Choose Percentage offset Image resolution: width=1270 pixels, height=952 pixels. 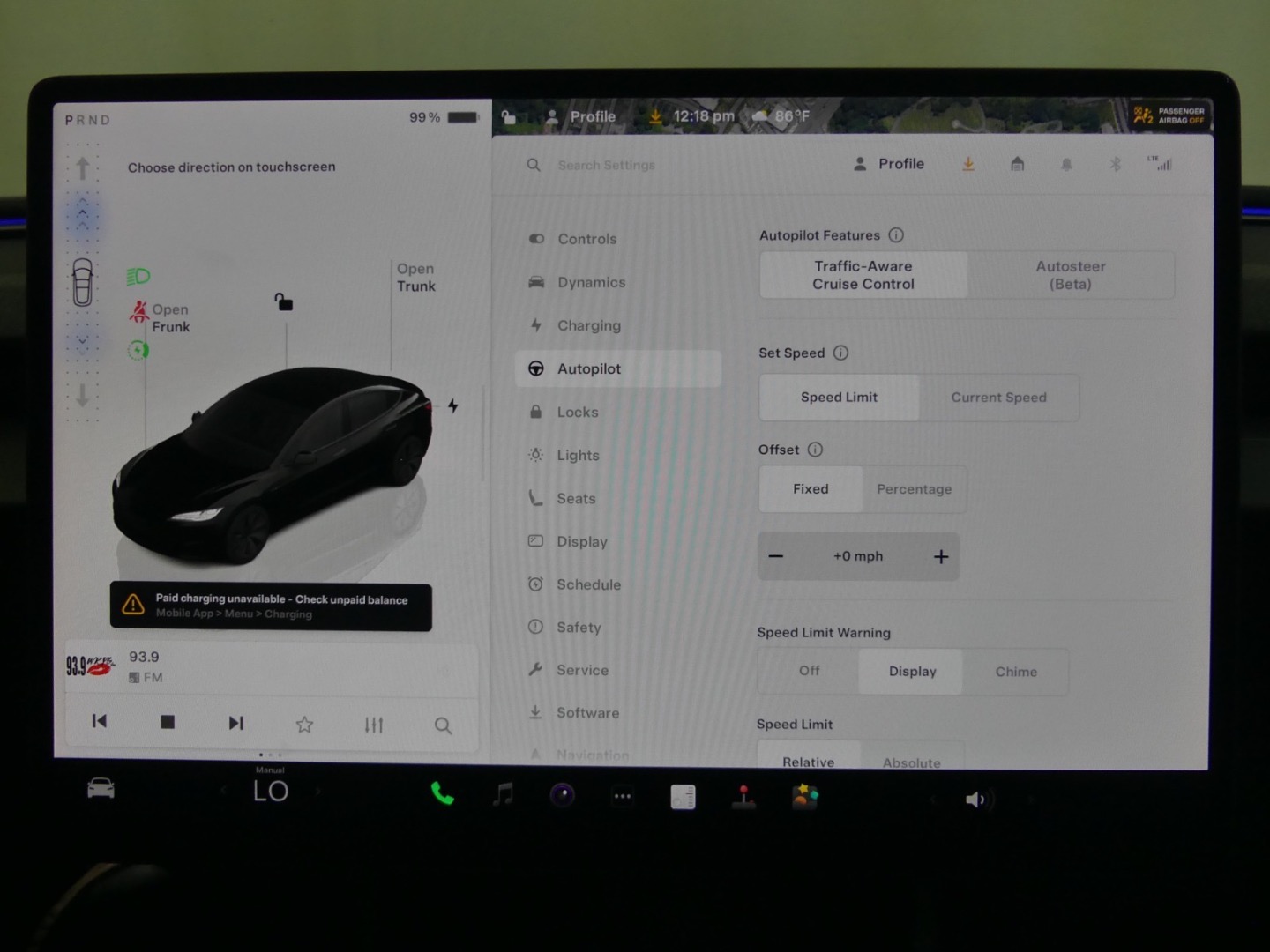(x=915, y=489)
